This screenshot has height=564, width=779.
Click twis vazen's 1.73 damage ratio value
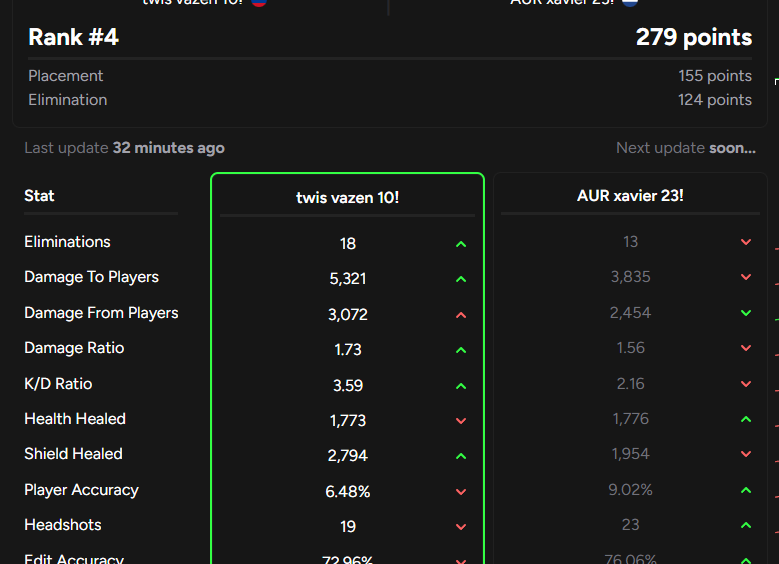pyautogui.click(x=347, y=350)
